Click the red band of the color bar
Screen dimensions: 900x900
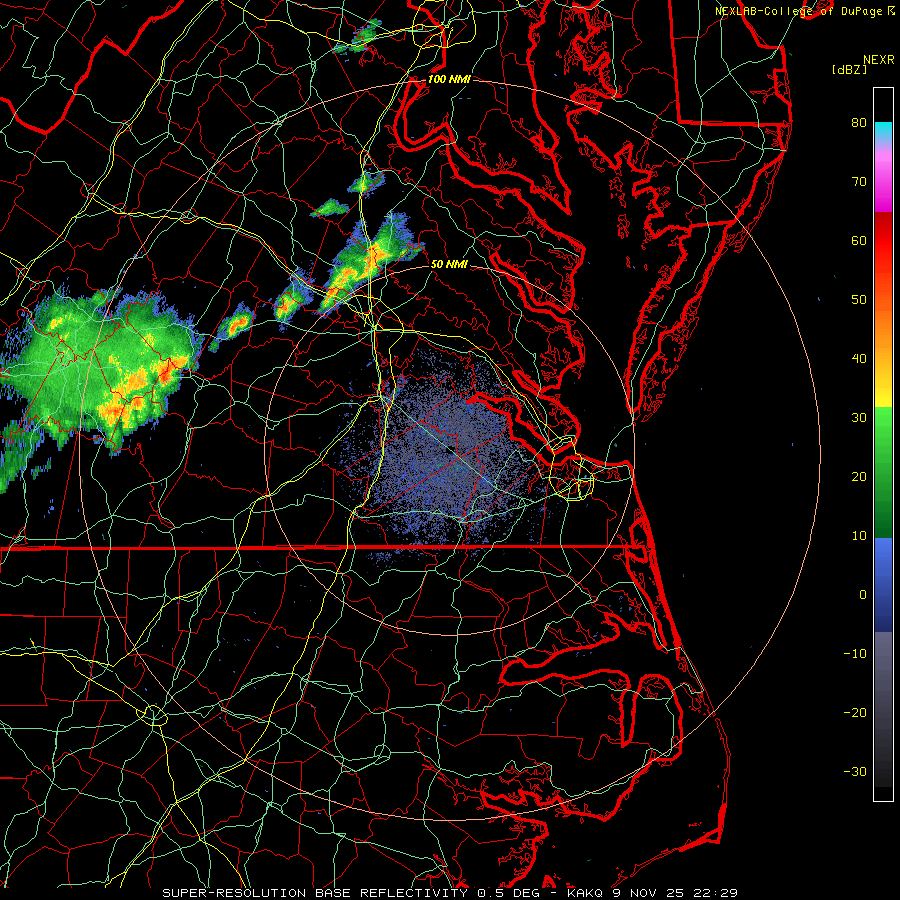883,241
